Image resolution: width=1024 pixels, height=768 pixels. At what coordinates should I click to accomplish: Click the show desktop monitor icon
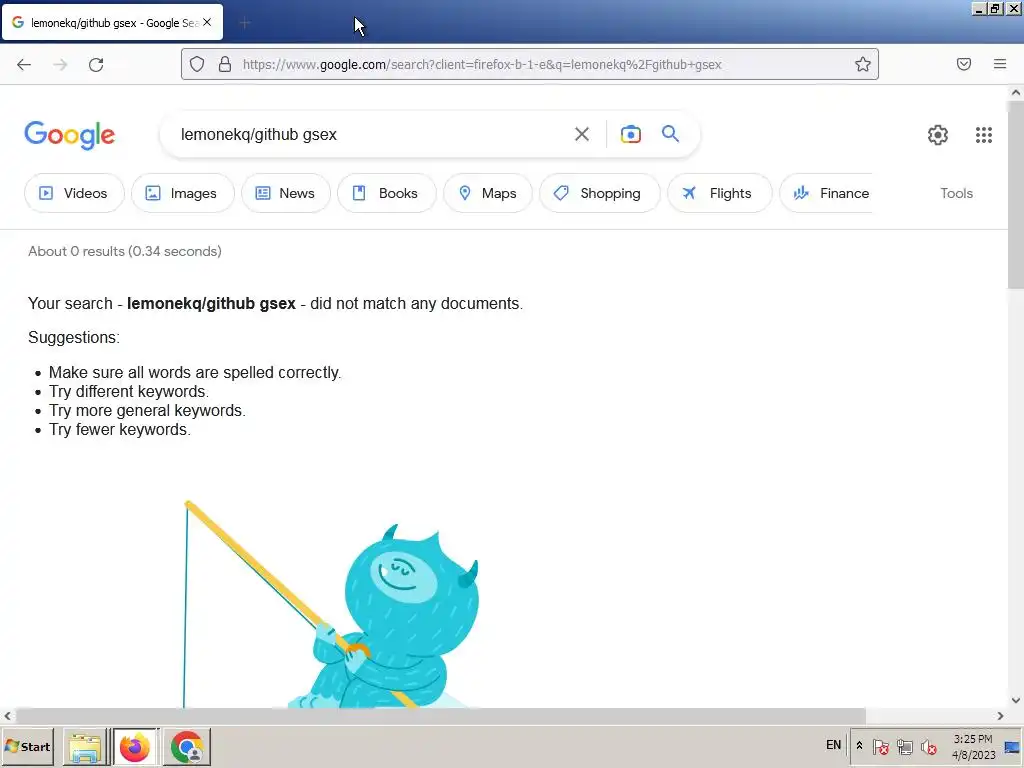[1012, 747]
